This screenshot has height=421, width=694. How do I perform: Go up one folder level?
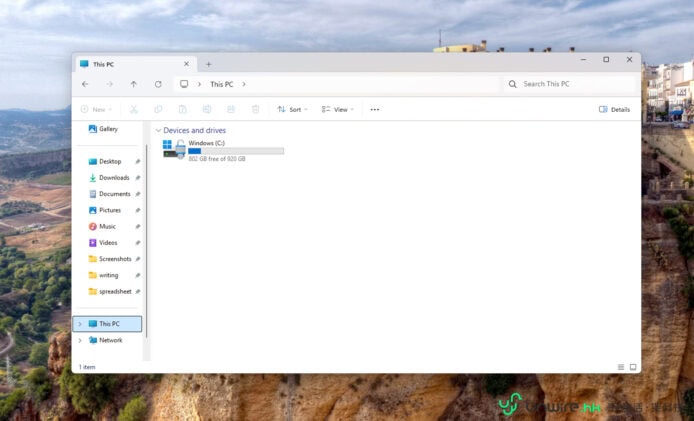click(134, 85)
